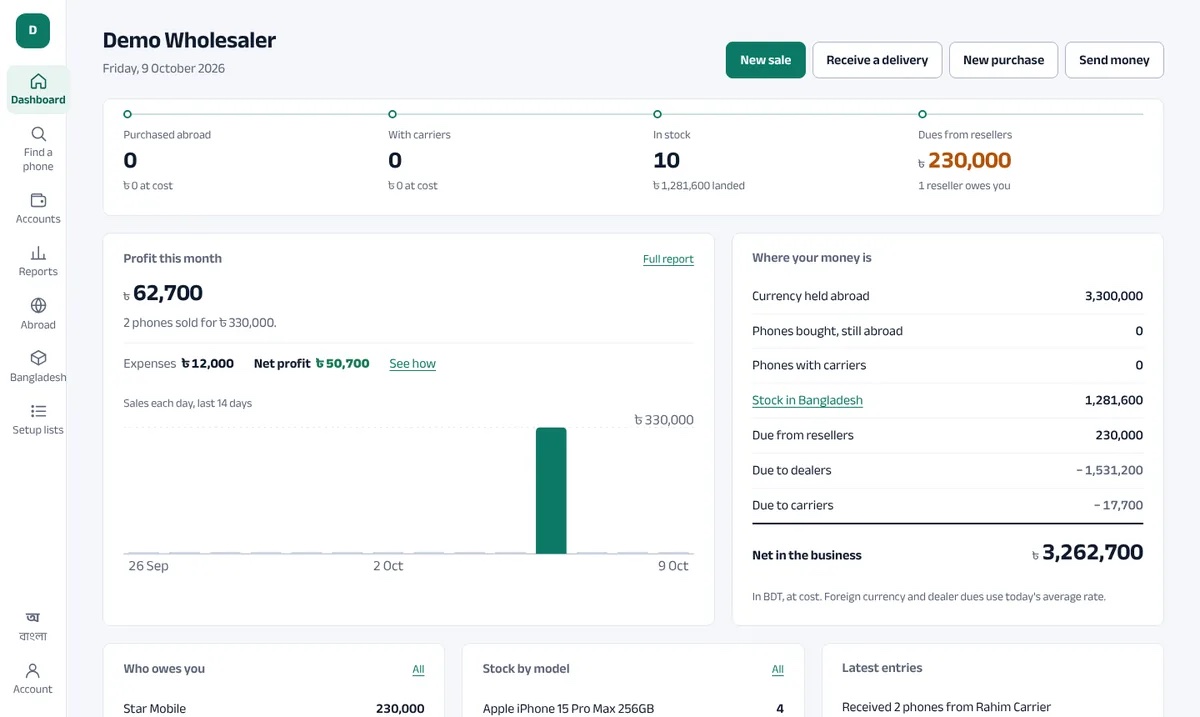Click Currency held abroad row

pyautogui.click(x=947, y=296)
